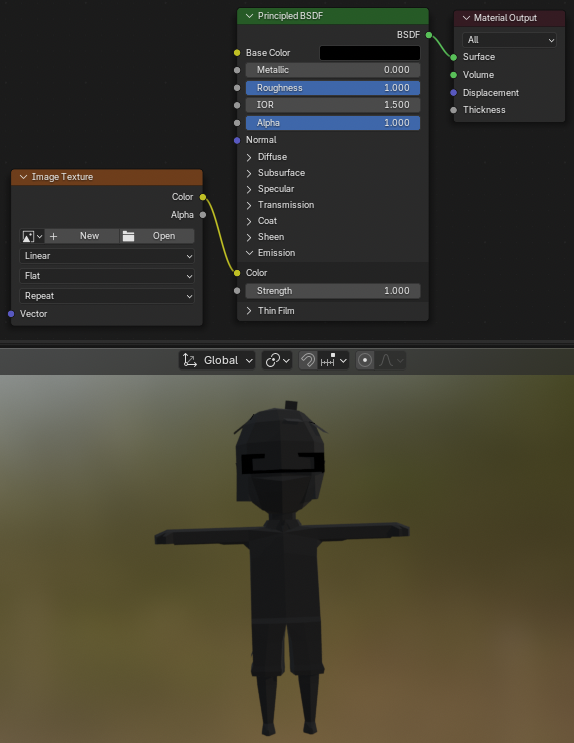Toggle proportional editing circle icon
Viewport: 574px width, 743px height.
(365, 360)
